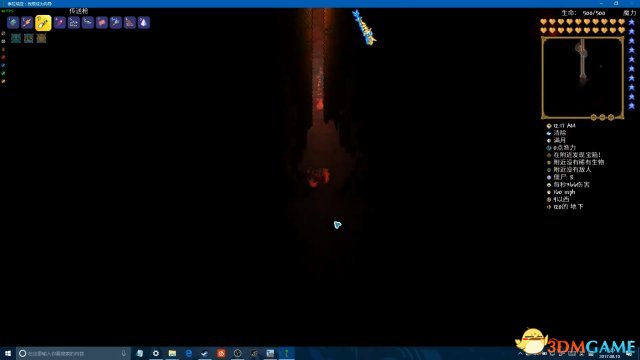Click the 传送枪 selected item name

click(79, 11)
